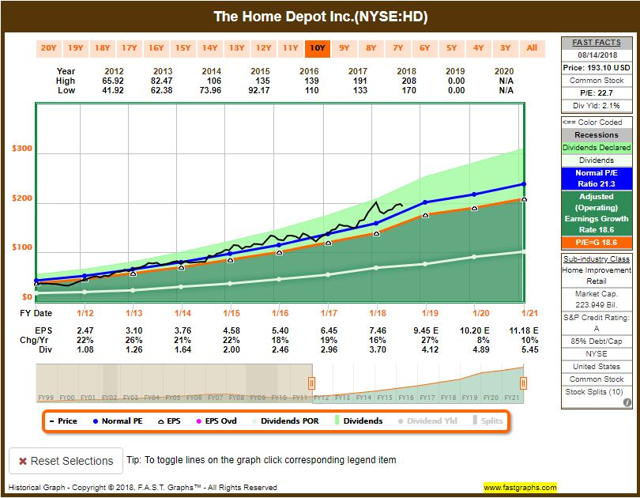
Task: Click the Adjusted Operating Earnings Growth Rate box
Action: pyautogui.click(x=596, y=213)
